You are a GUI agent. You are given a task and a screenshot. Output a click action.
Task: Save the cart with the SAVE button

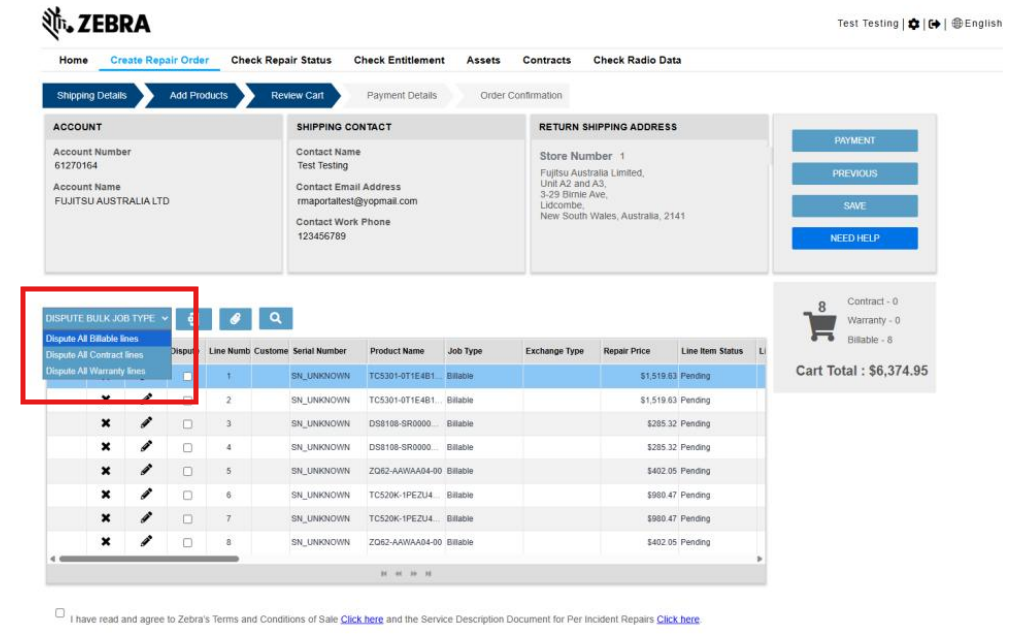point(855,206)
